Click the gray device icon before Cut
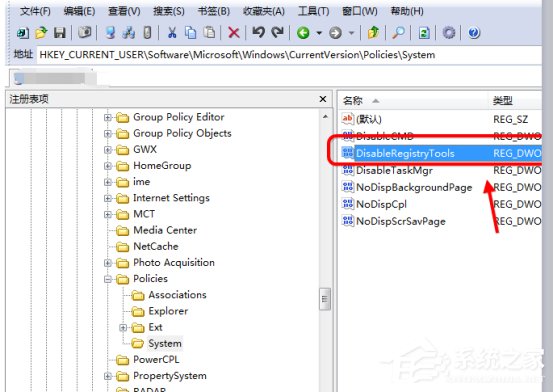The width and height of the screenshot is (554, 392). [x=148, y=33]
